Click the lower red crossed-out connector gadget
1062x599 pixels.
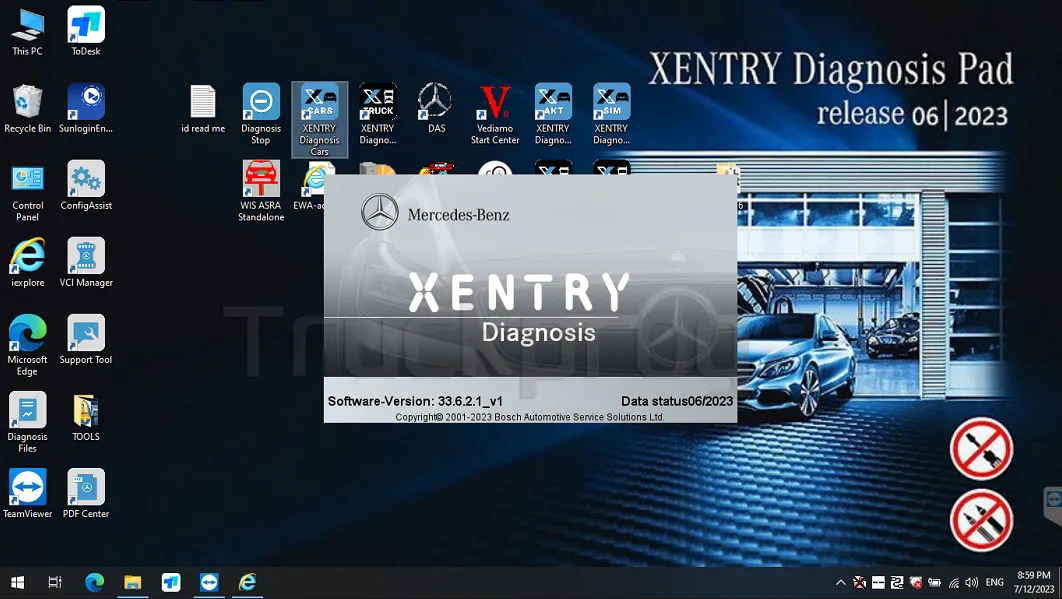pyautogui.click(x=981, y=520)
